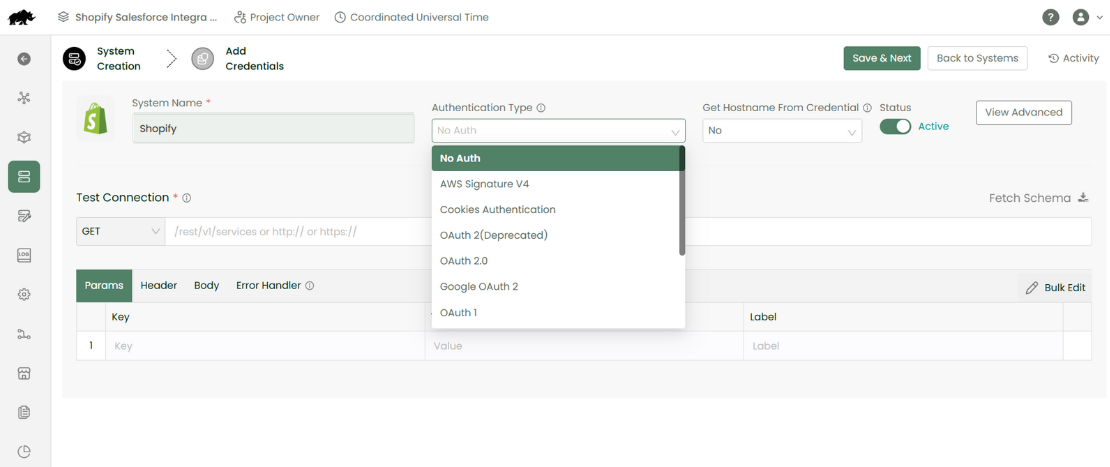This screenshot has height=467, width=1110.
Task: Click the Fetch Schema download icon
Action: [x=1082, y=198]
